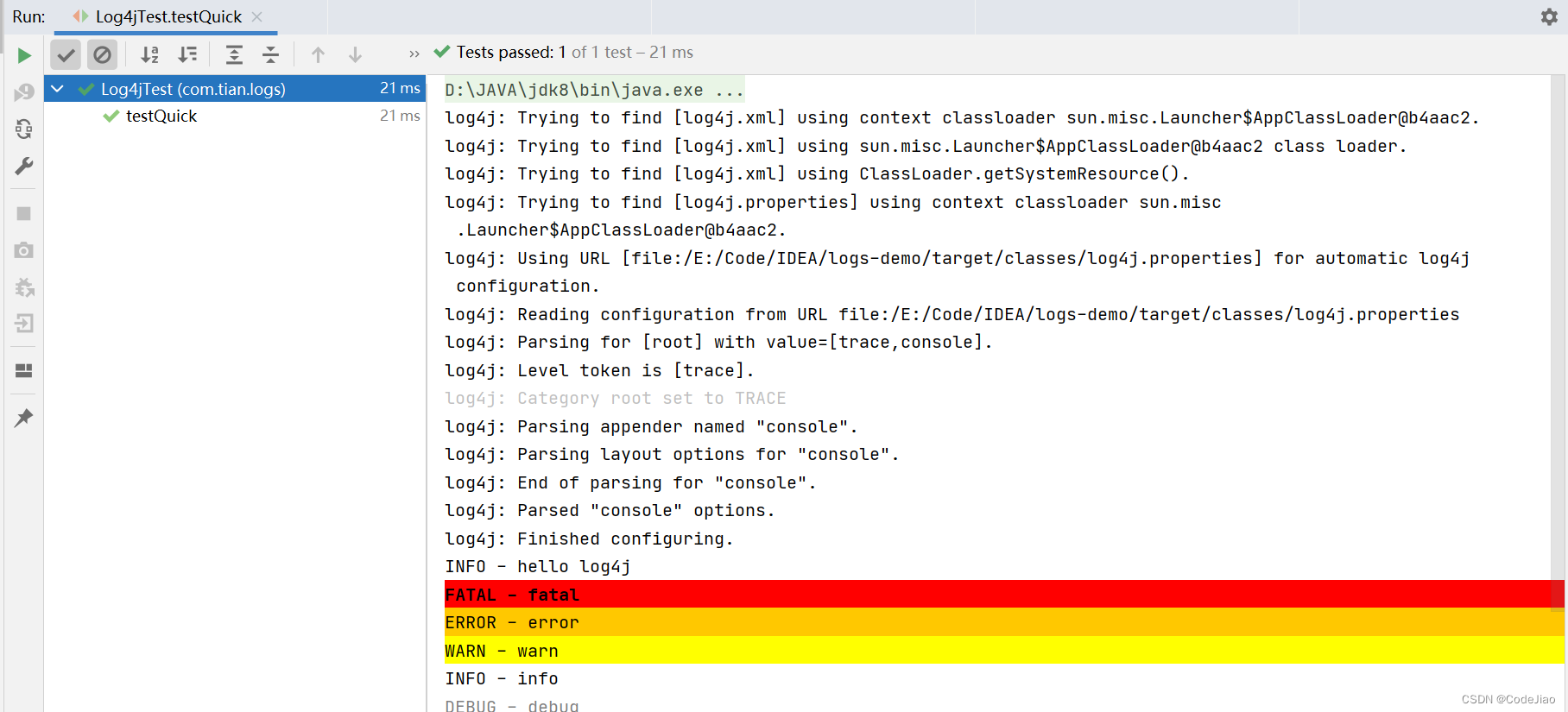Click log4j: Finished configuring line

point(589,539)
